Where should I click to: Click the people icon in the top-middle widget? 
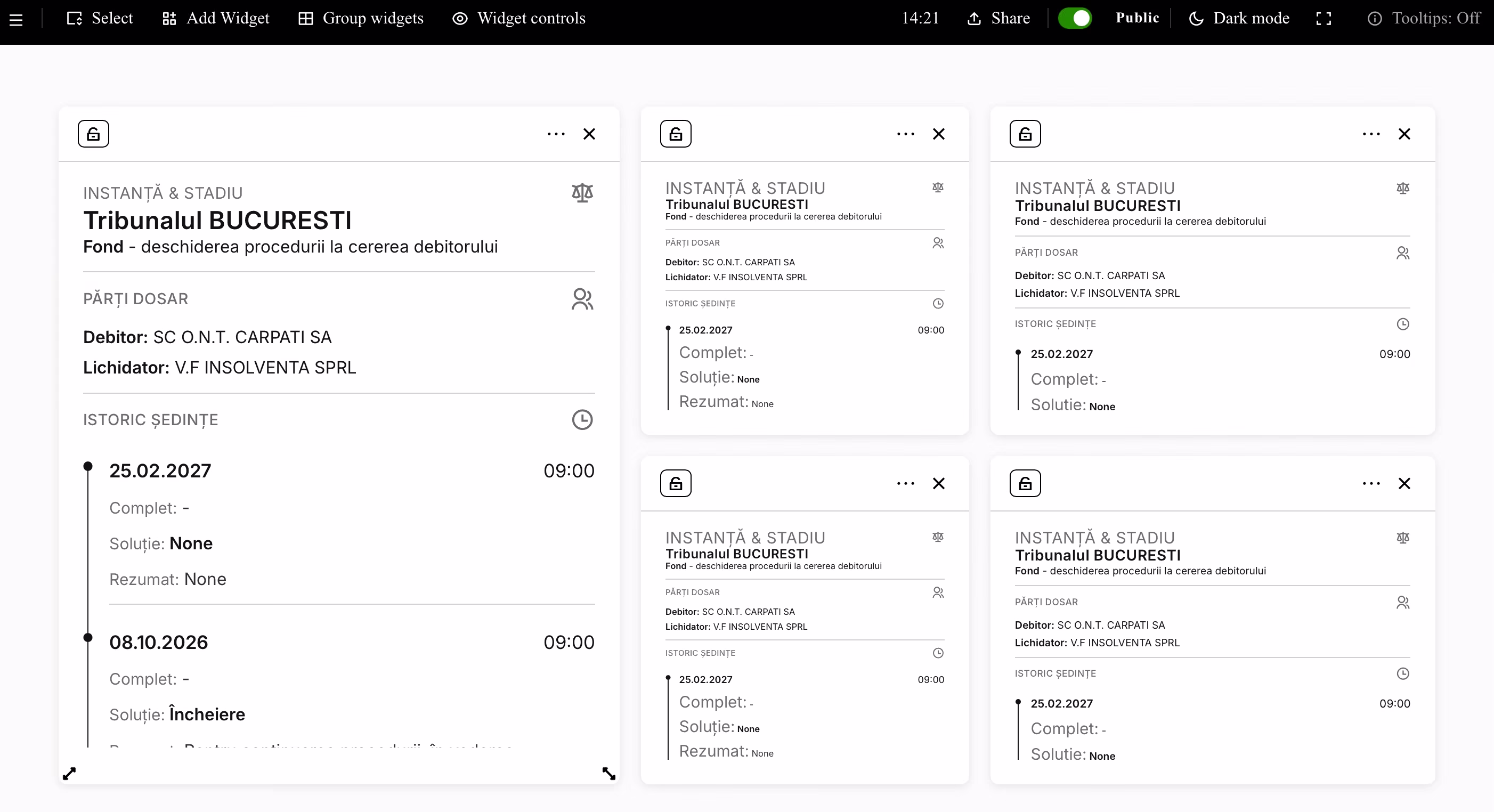938,243
